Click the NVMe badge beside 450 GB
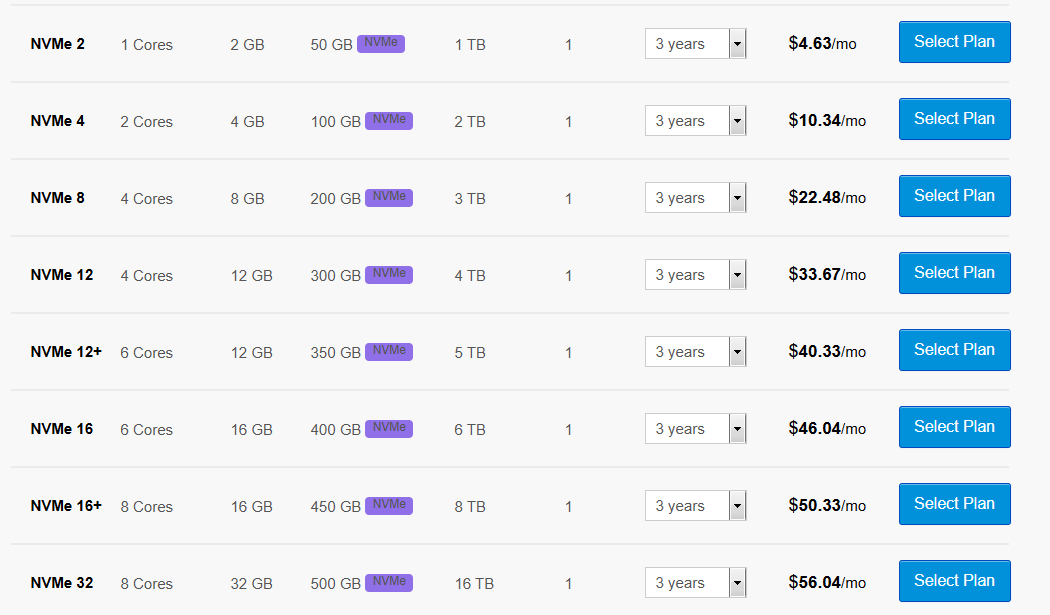Image resolution: width=1050 pixels, height=615 pixels. 389,506
